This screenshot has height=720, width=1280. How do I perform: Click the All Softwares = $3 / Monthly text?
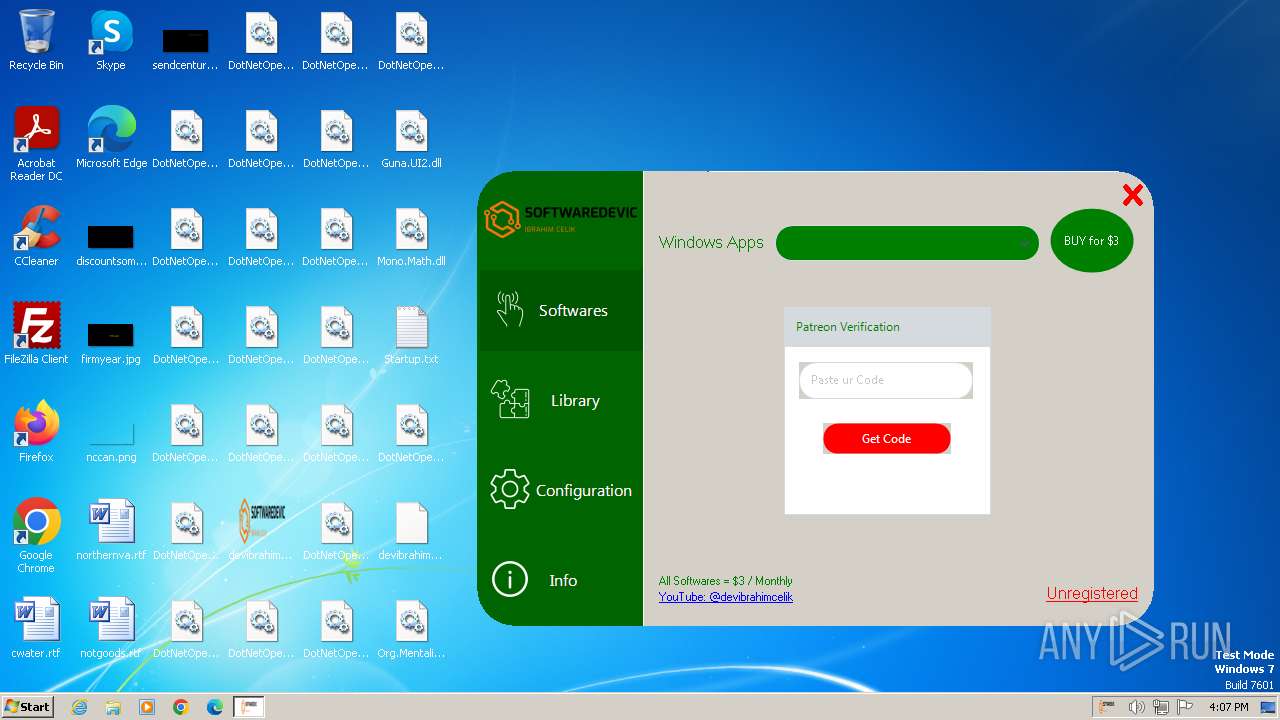click(725, 581)
